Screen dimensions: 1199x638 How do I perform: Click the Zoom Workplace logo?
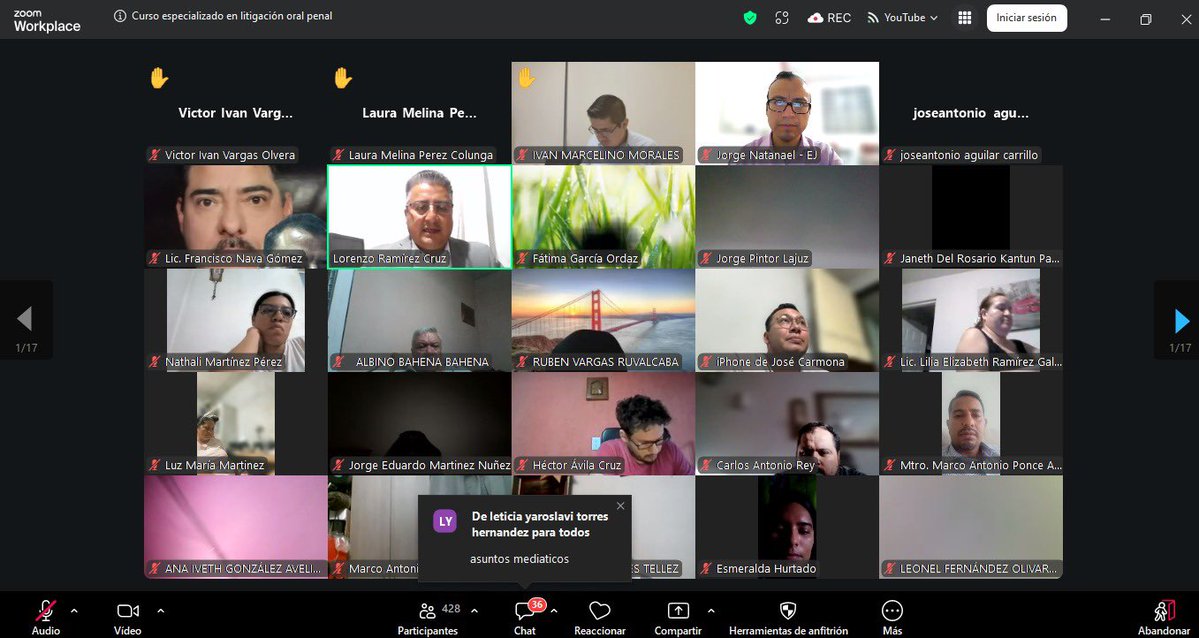pos(47,21)
